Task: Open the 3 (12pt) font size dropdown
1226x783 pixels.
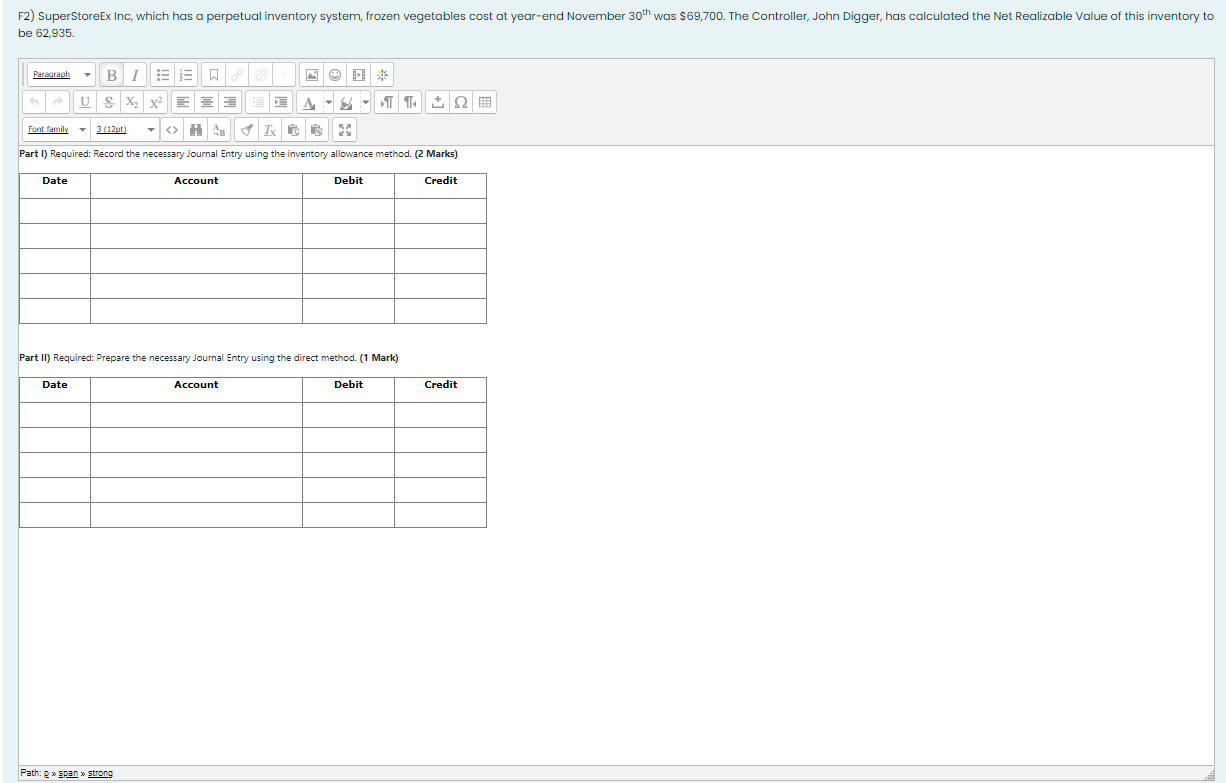Action: click(x=124, y=130)
